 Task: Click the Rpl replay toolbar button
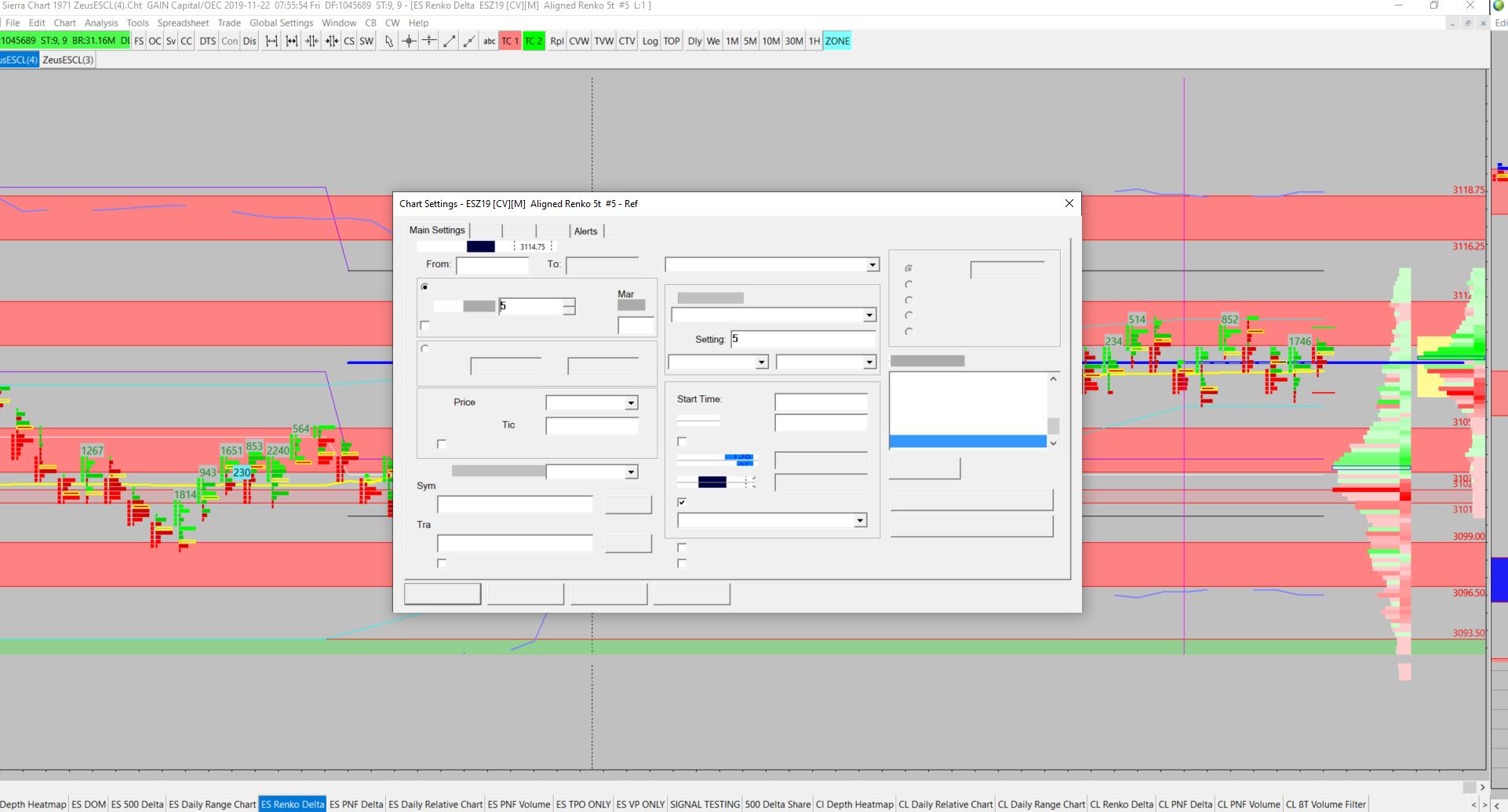pos(556,42)
